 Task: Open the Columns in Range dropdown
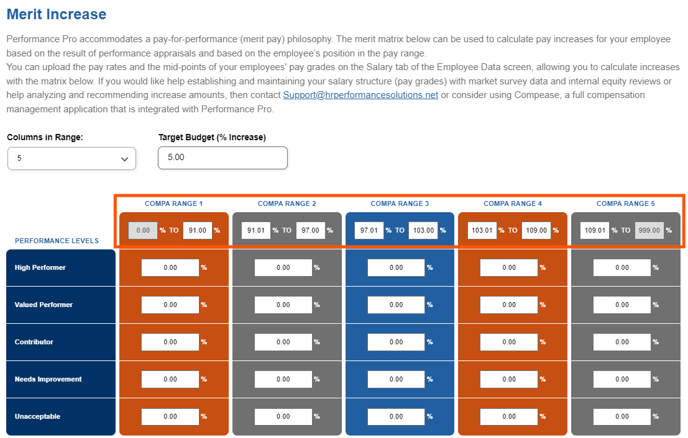coord(72,158)
